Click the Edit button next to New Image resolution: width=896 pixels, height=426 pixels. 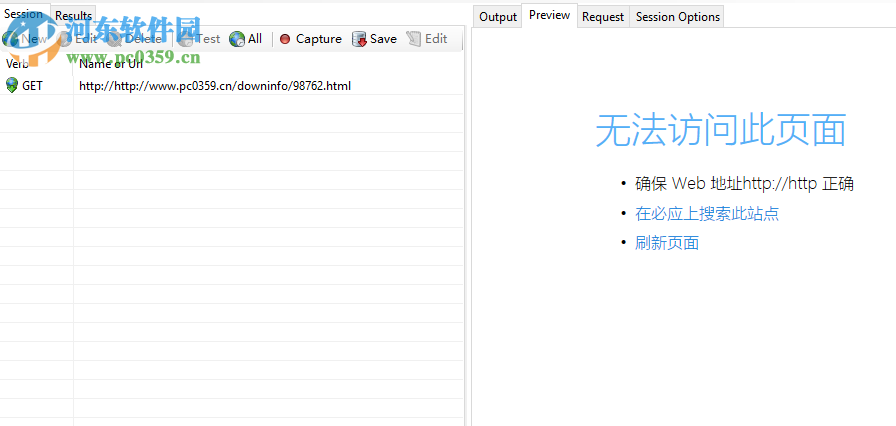[79, 39]
